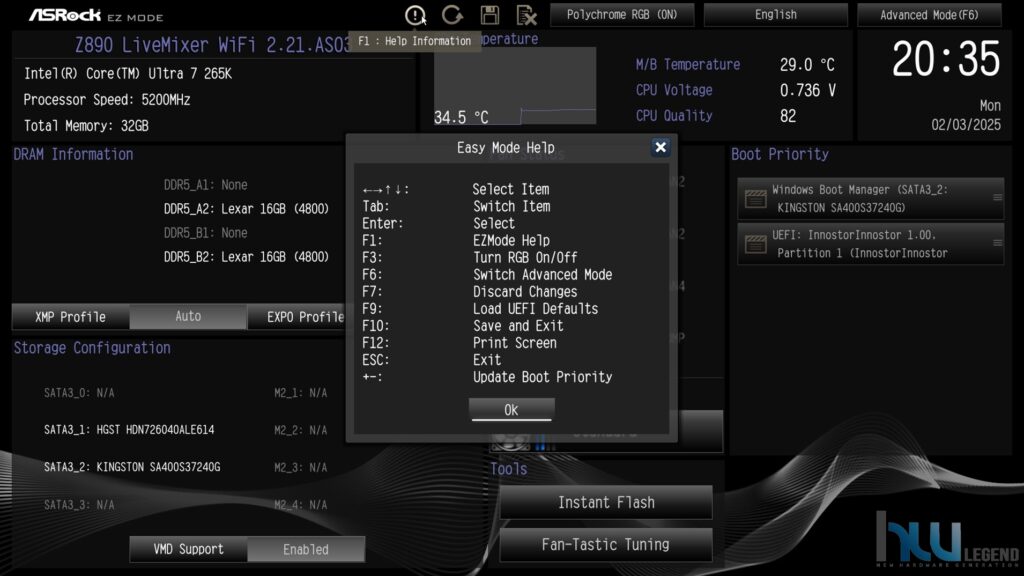Click the SATA3_3: N/A entry
Image resolution: width=1024 pixels, height=576 pixels.
coord(78,504)
